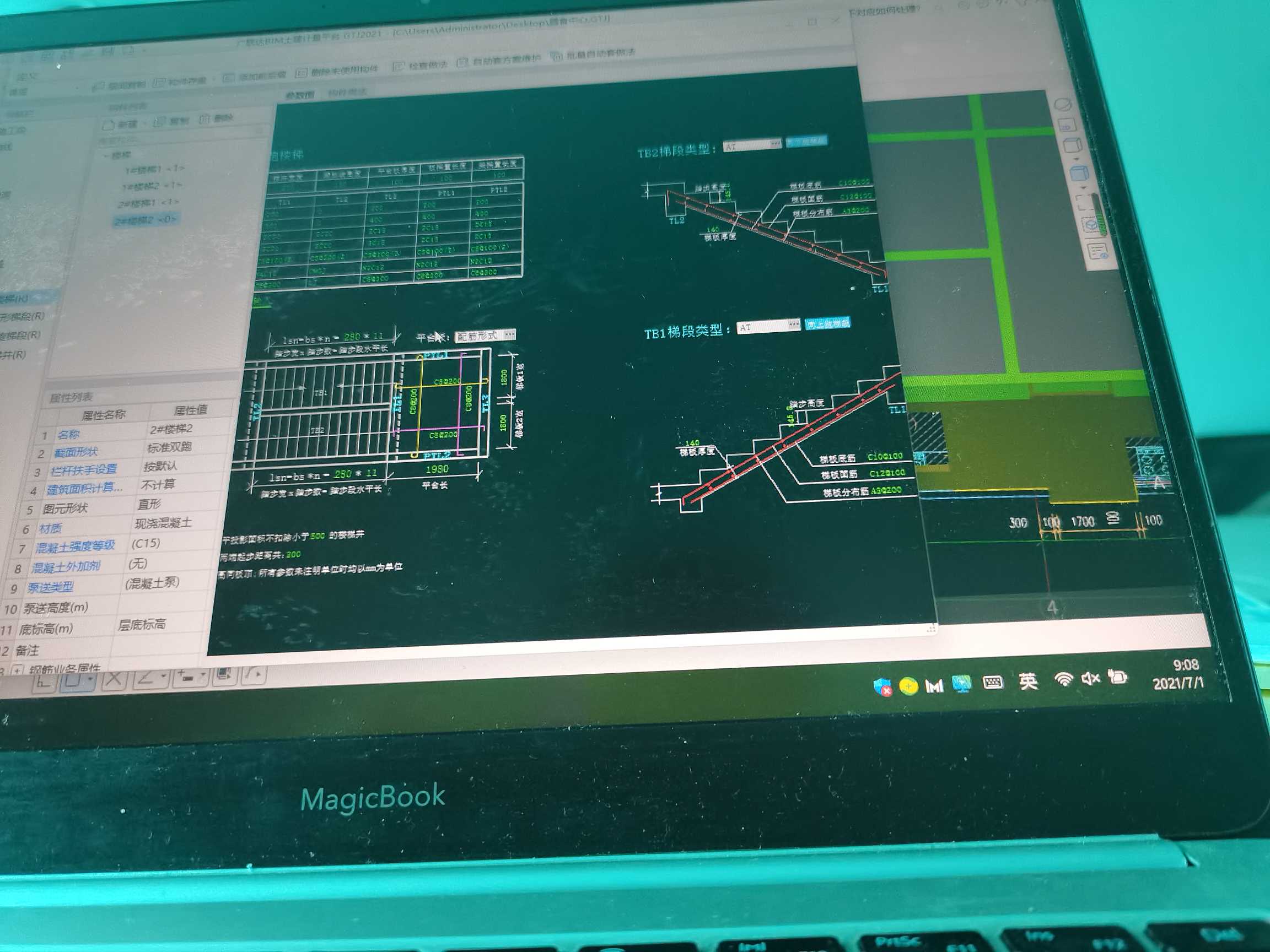Click the 新建 (New) component button
This screenshot has height=952, width=1270.
[120, 124]
